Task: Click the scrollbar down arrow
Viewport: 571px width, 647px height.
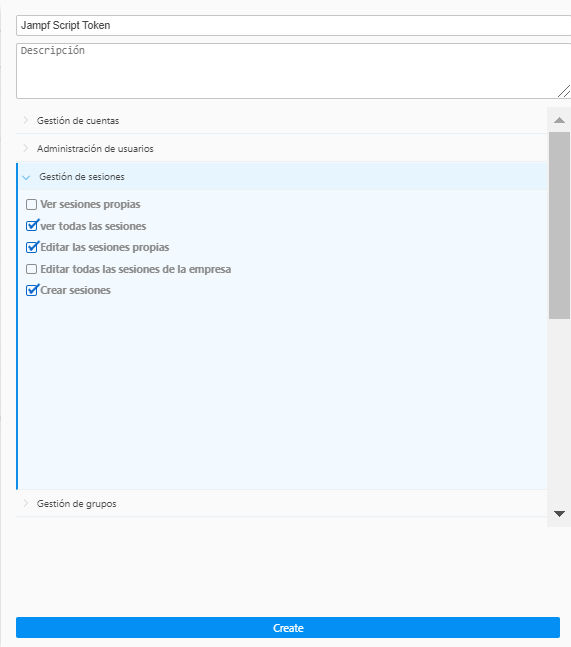Action: [559, 514]
